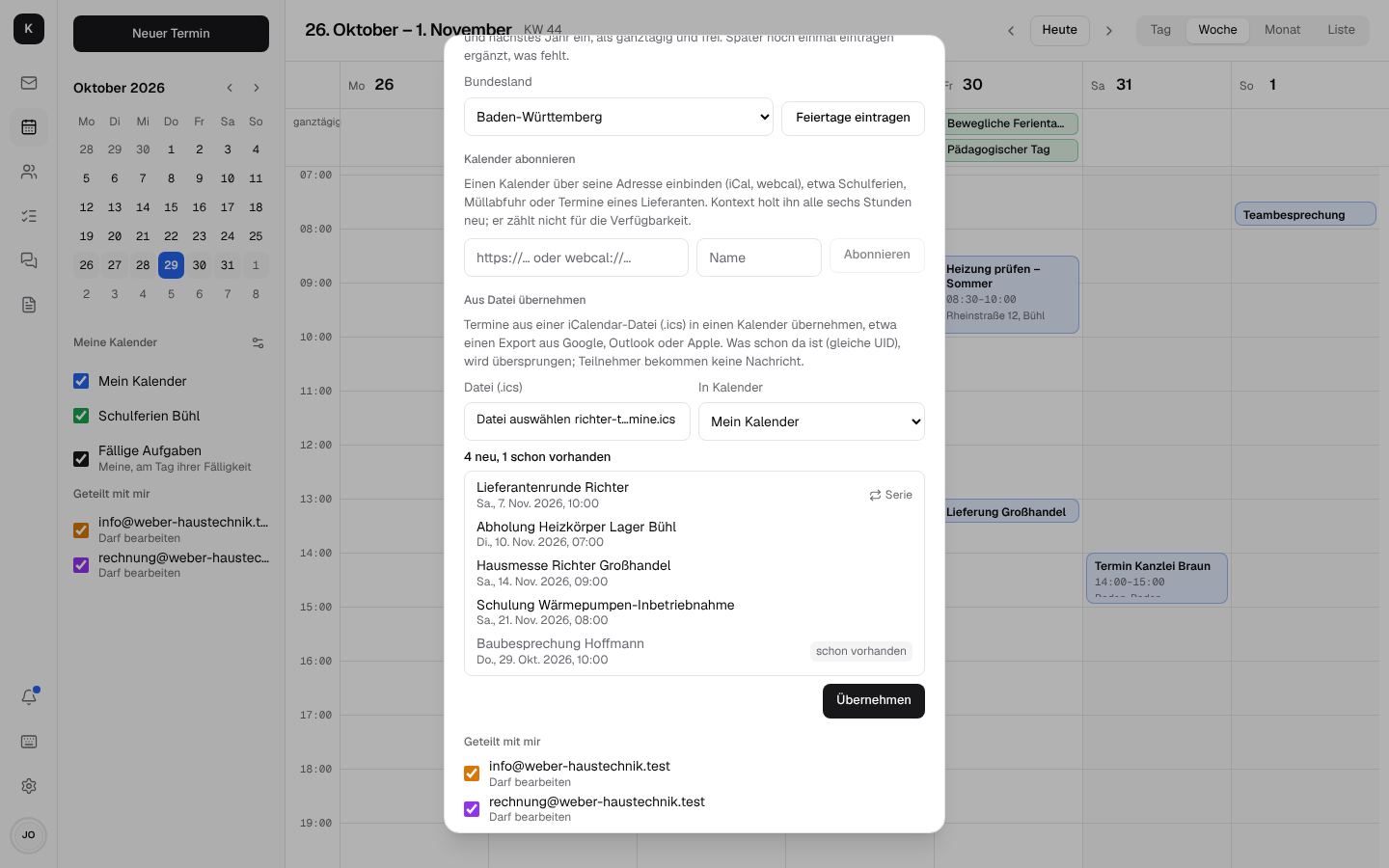
Task: Go to next month in mini calendar
Action: [257, 88]
